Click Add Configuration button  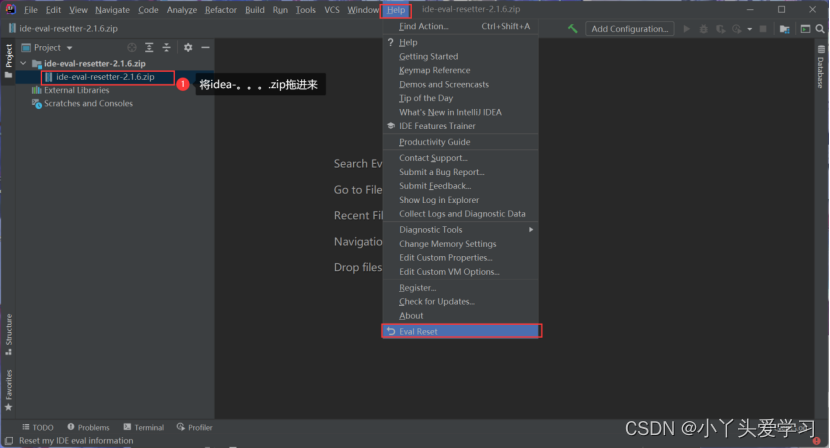tap(629, 29)
